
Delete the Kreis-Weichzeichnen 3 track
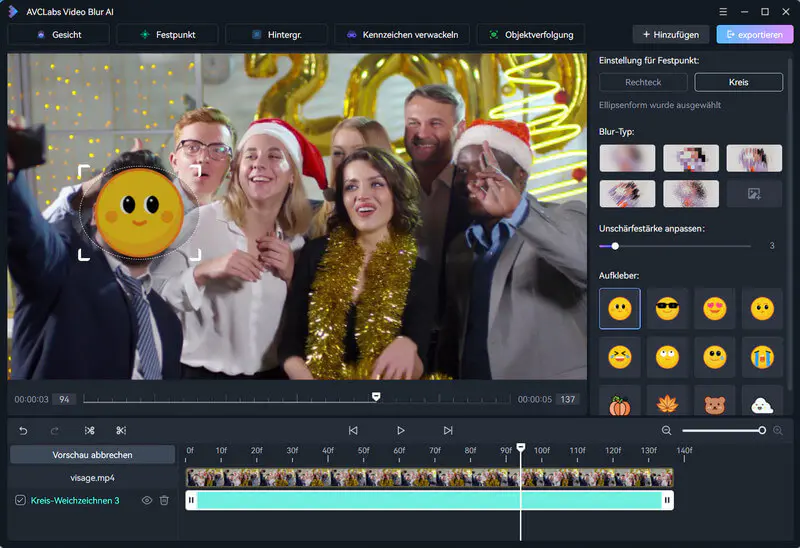164,500
